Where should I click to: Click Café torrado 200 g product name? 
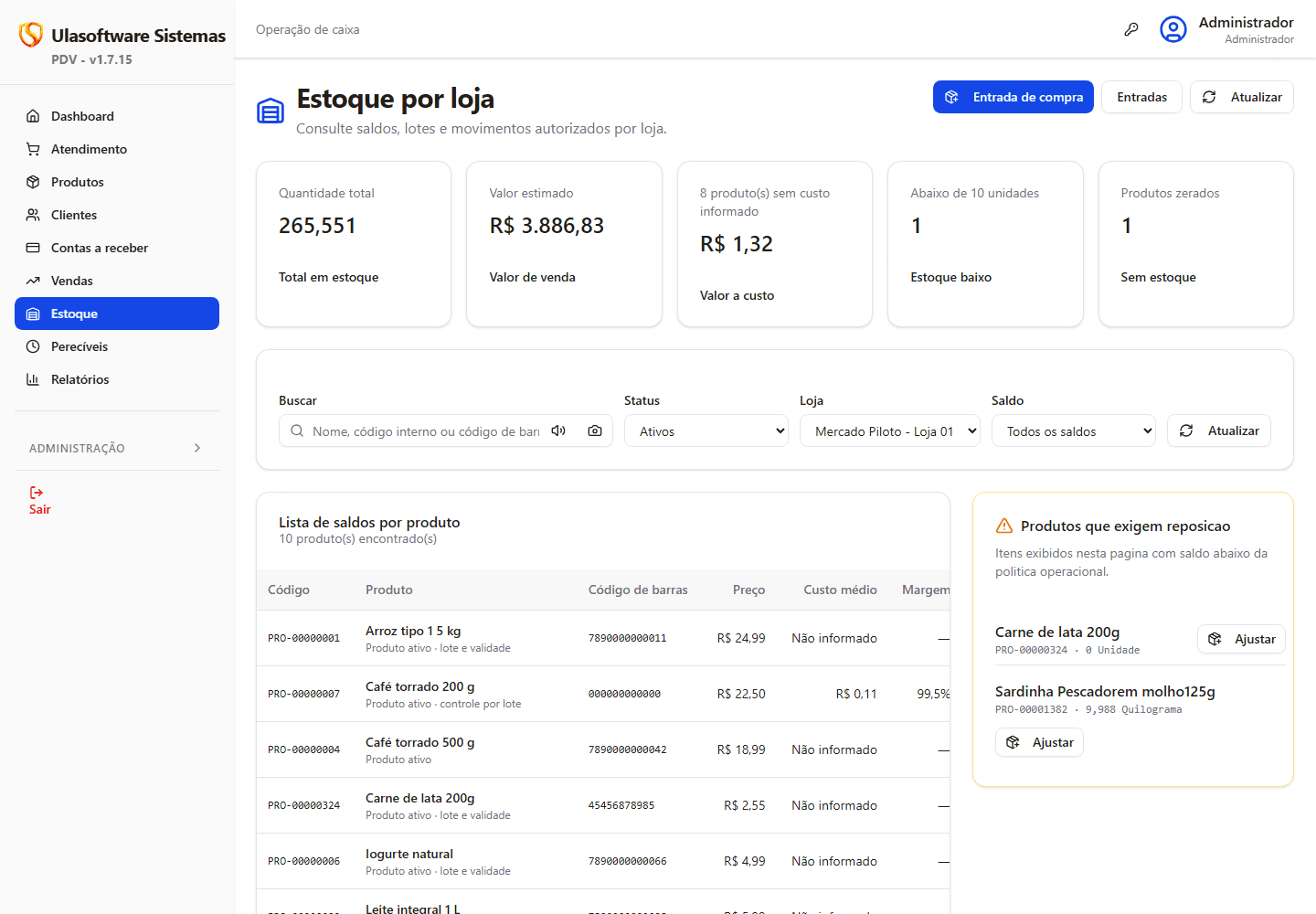click(420, 686)
